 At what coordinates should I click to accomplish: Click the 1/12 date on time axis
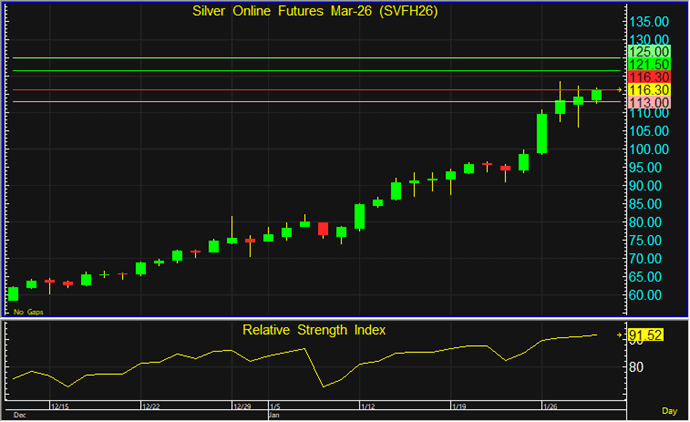(x=366, y=407)
